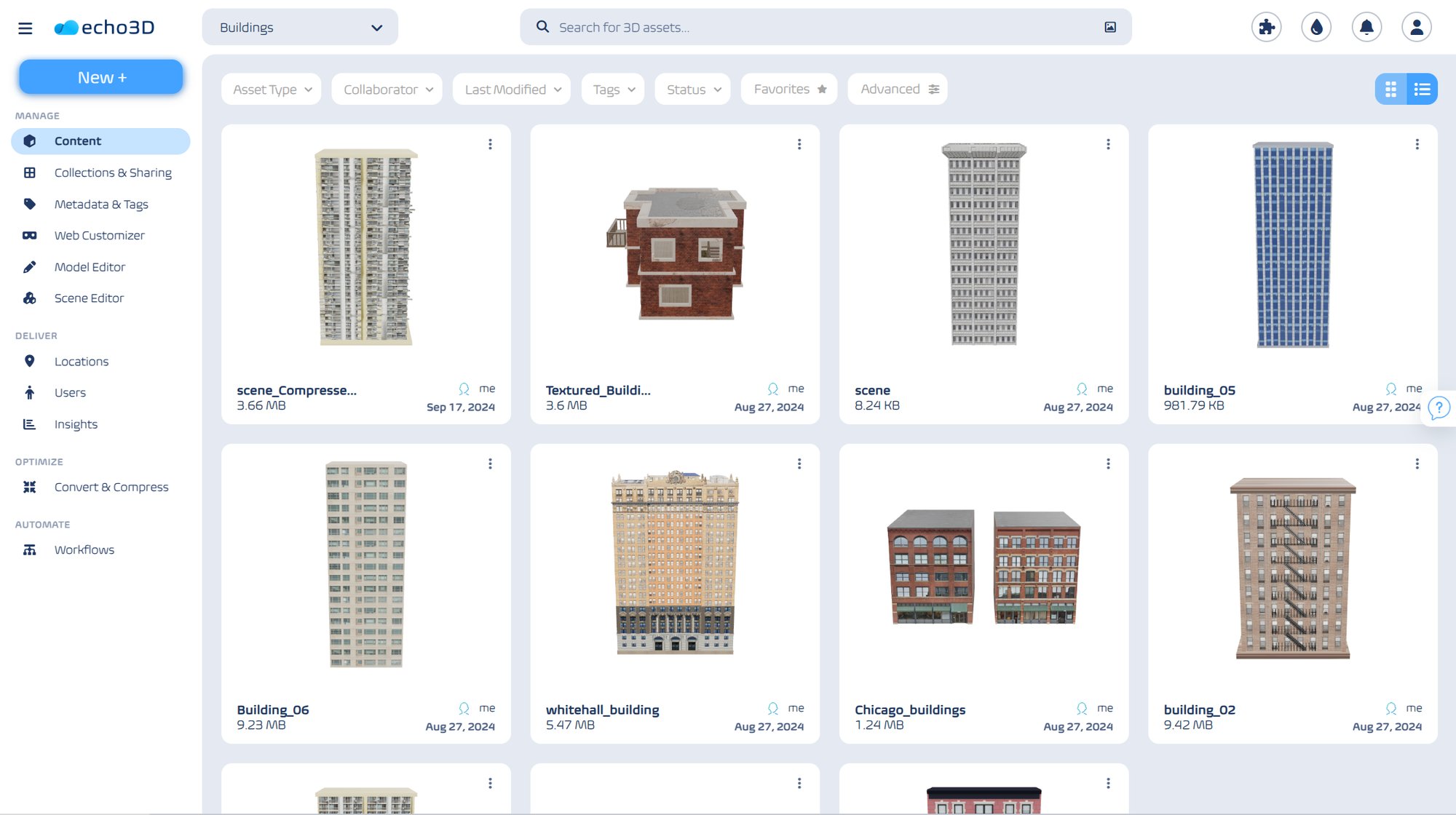The height and width of the screenshot is (815, 1456).
Task: Open the Advanced filter settings sliders
Action: tap(898, 89)
